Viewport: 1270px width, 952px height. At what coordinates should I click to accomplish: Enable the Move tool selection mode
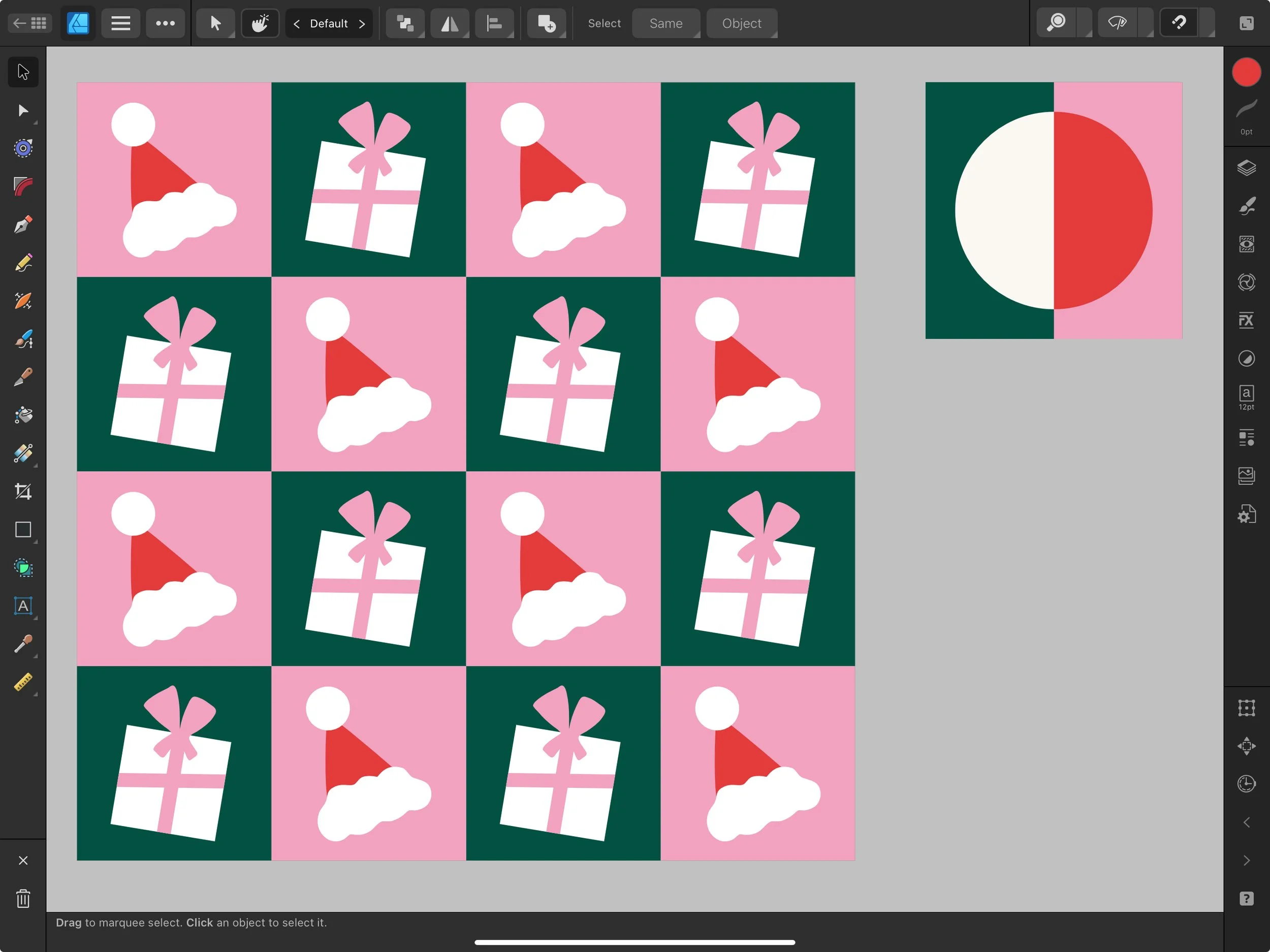click(215, 23)
